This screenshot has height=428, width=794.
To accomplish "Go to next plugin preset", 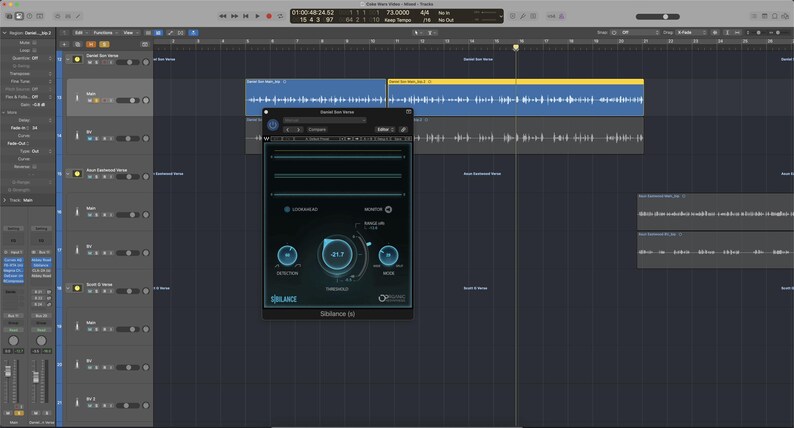I will [x=298, y=130].
